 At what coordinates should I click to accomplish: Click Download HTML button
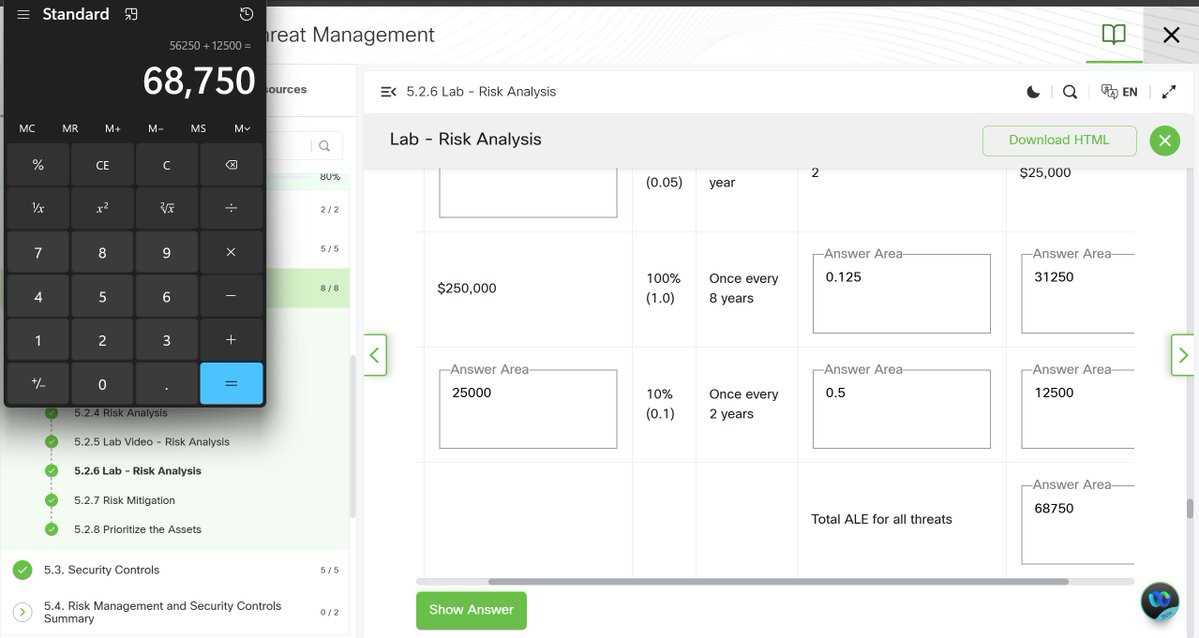tap(1059, 140)
